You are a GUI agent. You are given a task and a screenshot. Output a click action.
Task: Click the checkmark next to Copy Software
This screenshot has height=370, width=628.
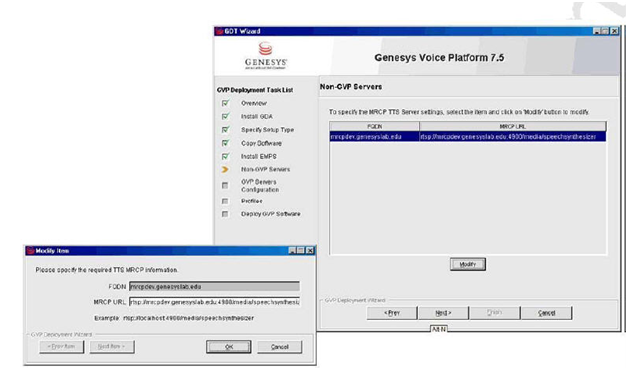[225, 143]
